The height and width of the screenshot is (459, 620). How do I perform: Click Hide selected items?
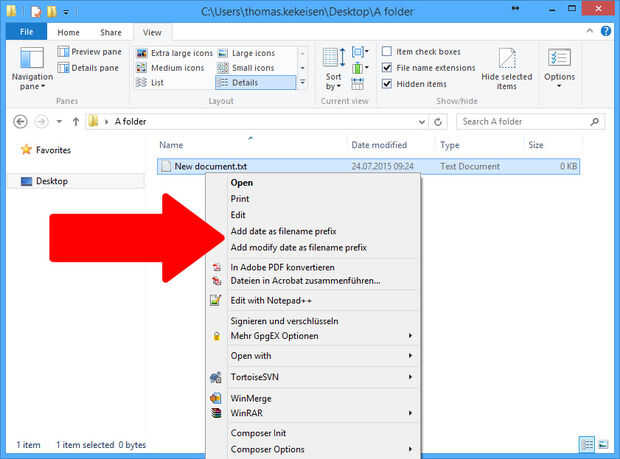(x=507, y=69)
